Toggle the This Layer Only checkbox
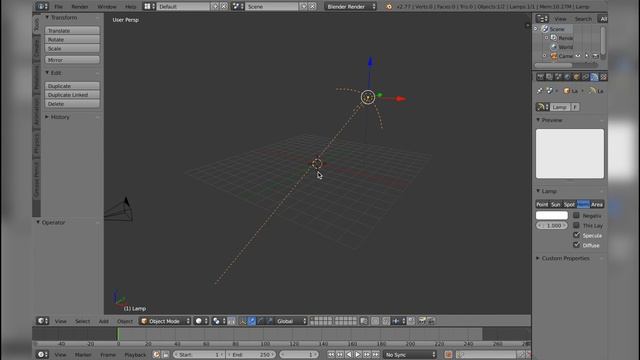 (576, 225)
